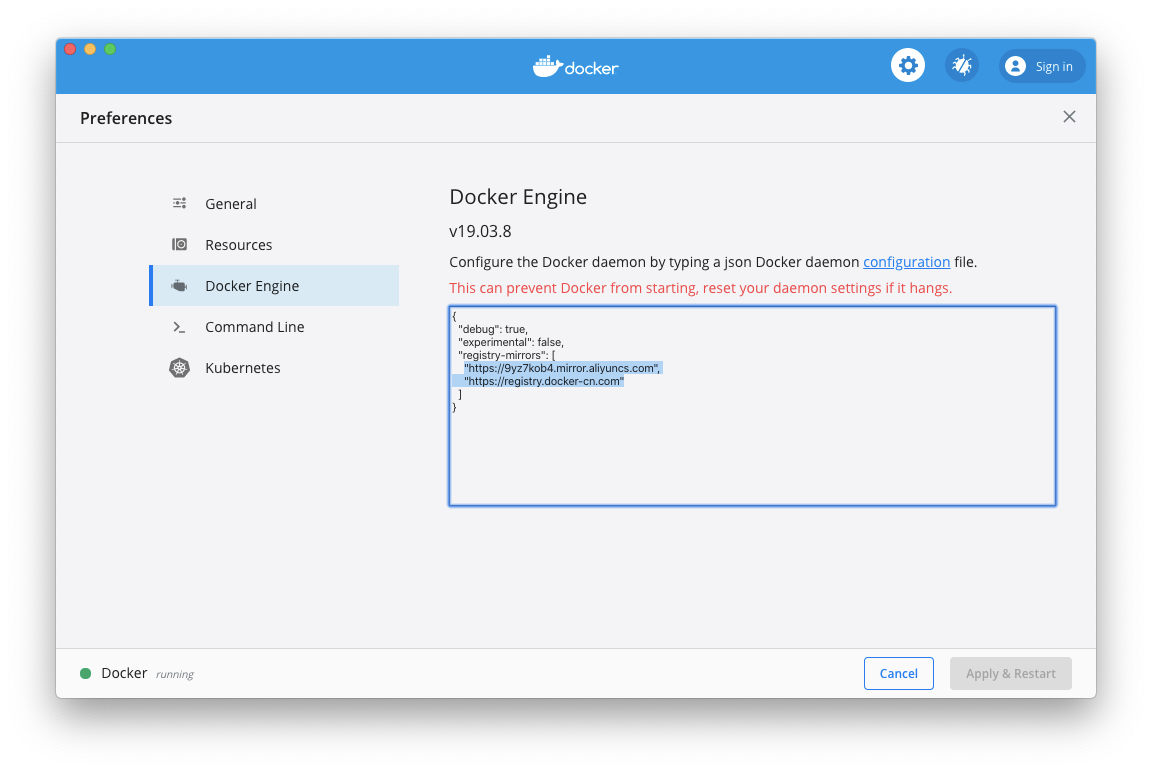The height and width of the screenshot is (772, 1152).
Task: Click the Command Line prompt icon
Action: [x=179, y=327]
